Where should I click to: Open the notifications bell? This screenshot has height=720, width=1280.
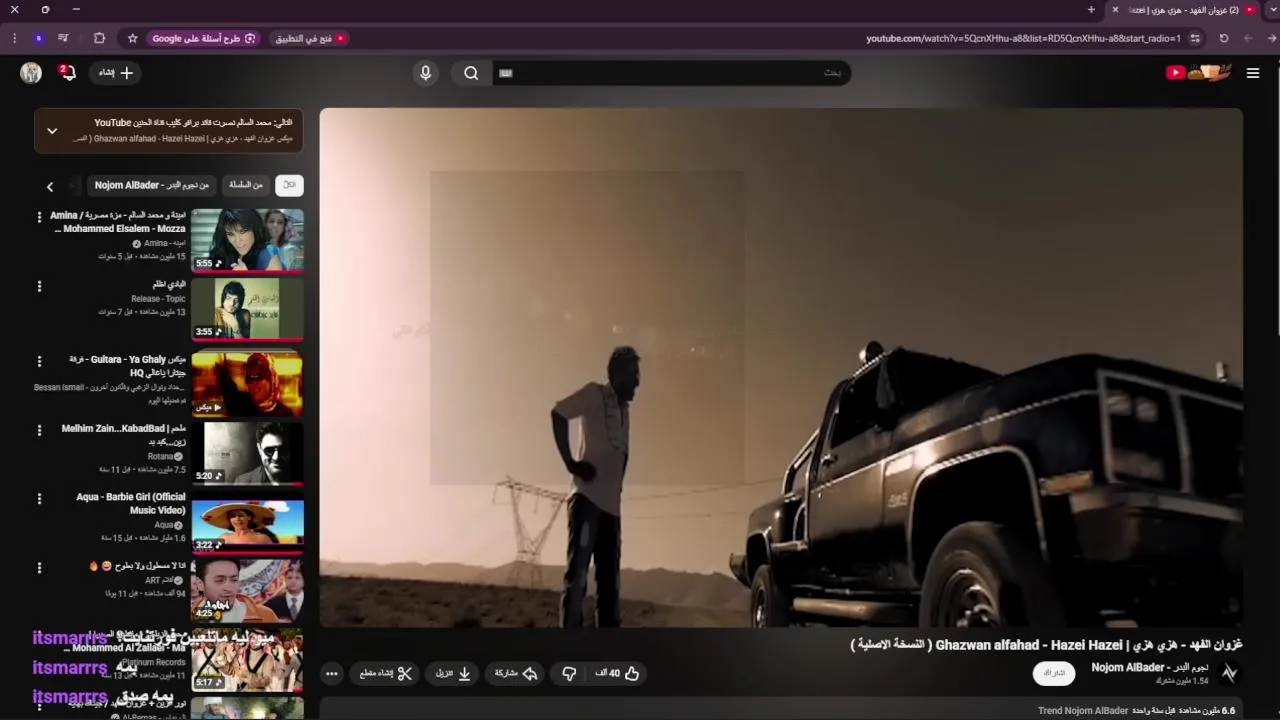[x=67, y=72]
